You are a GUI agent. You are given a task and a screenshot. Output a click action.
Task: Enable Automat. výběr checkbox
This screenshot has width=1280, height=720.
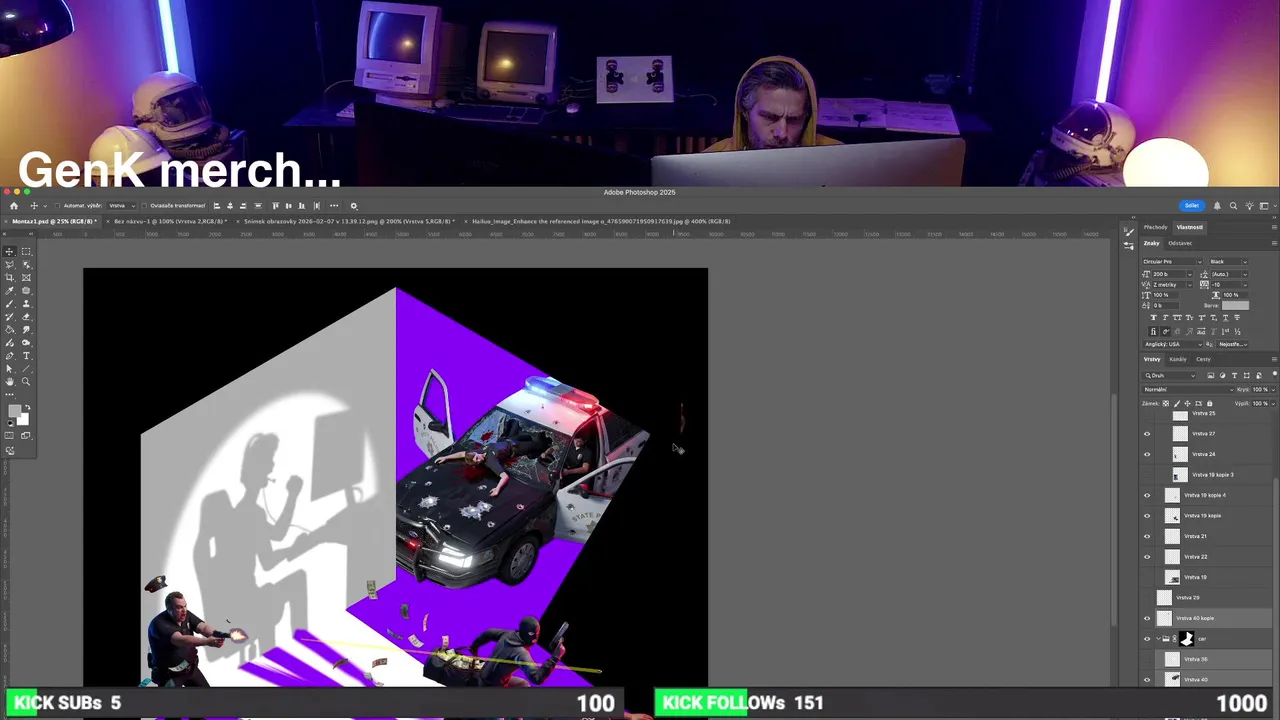coord(57,206)
